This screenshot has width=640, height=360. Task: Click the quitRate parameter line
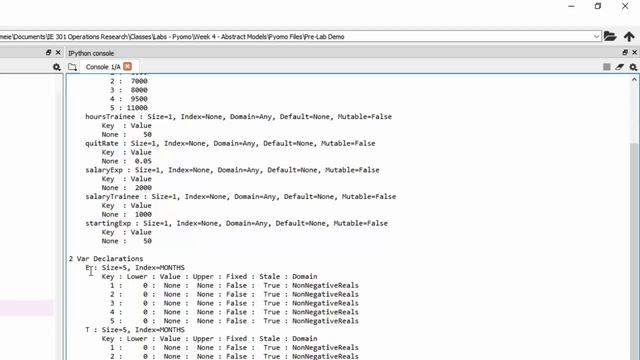(x=230, y=143)
